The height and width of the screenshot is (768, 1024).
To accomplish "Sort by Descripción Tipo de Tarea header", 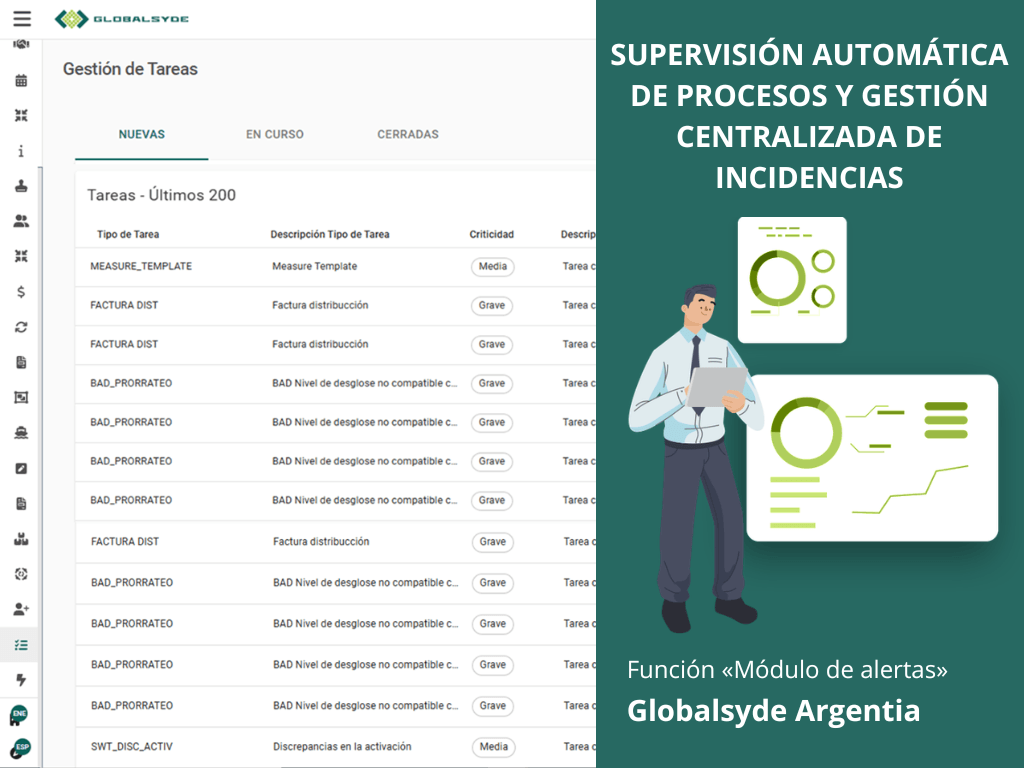I will pos(330,234).
